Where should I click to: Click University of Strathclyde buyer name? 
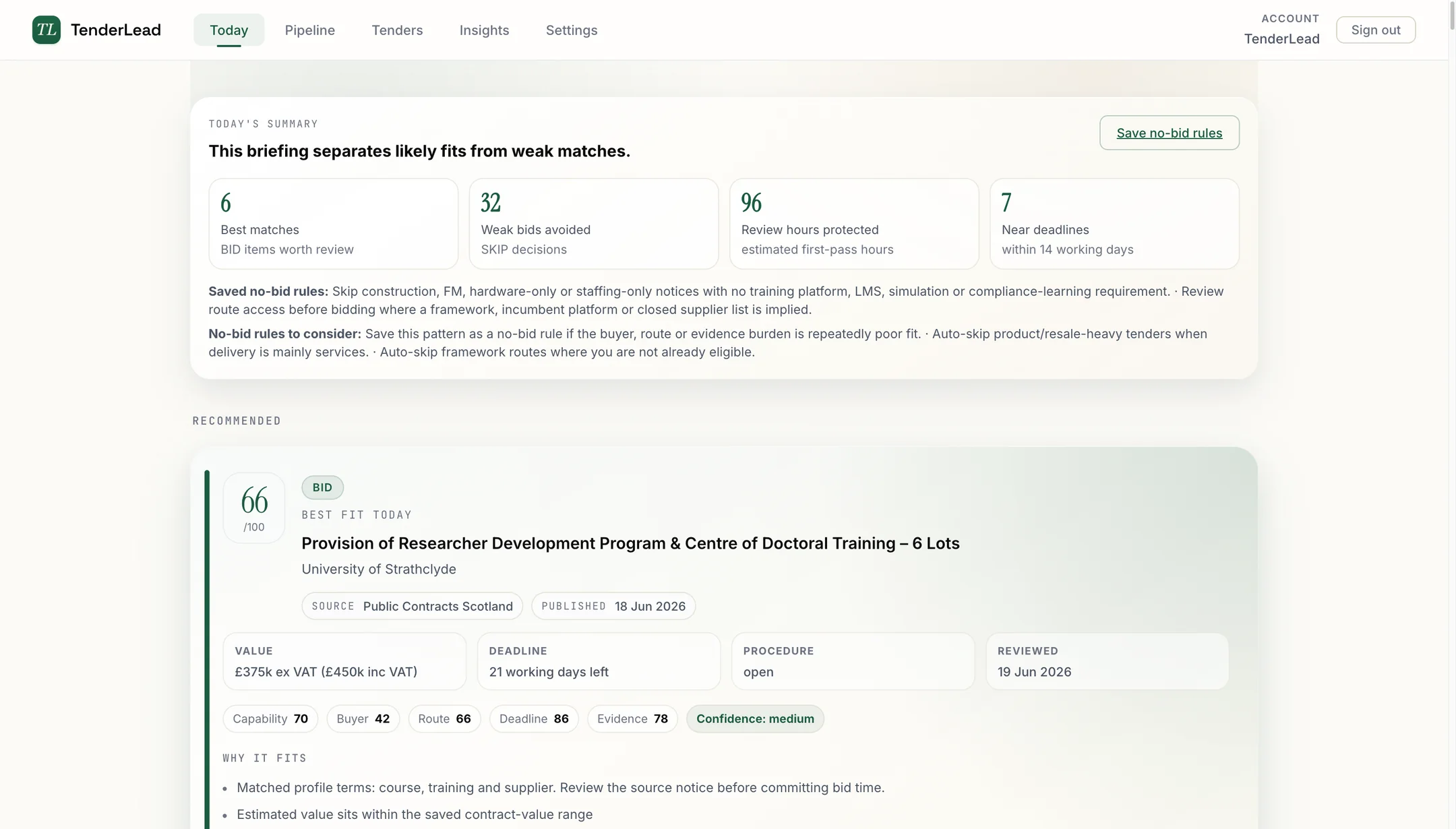click(379, 569)
